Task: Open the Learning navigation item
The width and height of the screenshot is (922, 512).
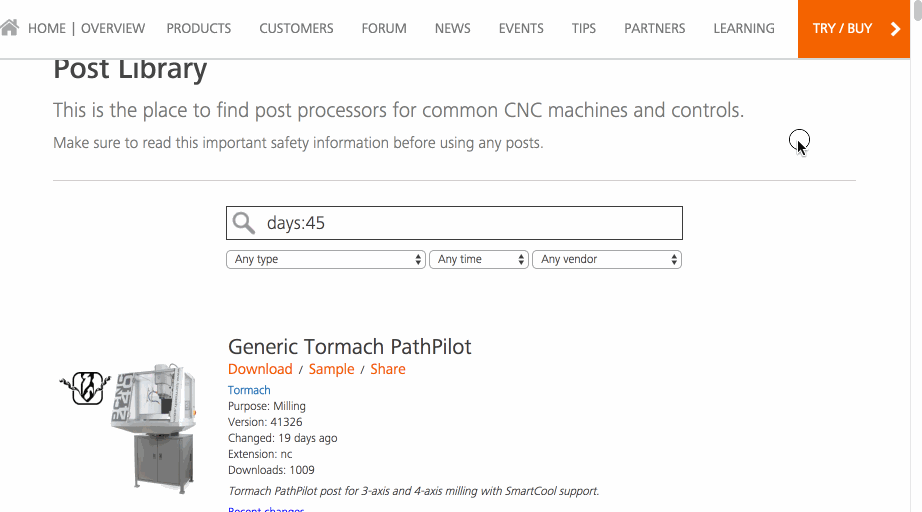Action: (744, 28)
